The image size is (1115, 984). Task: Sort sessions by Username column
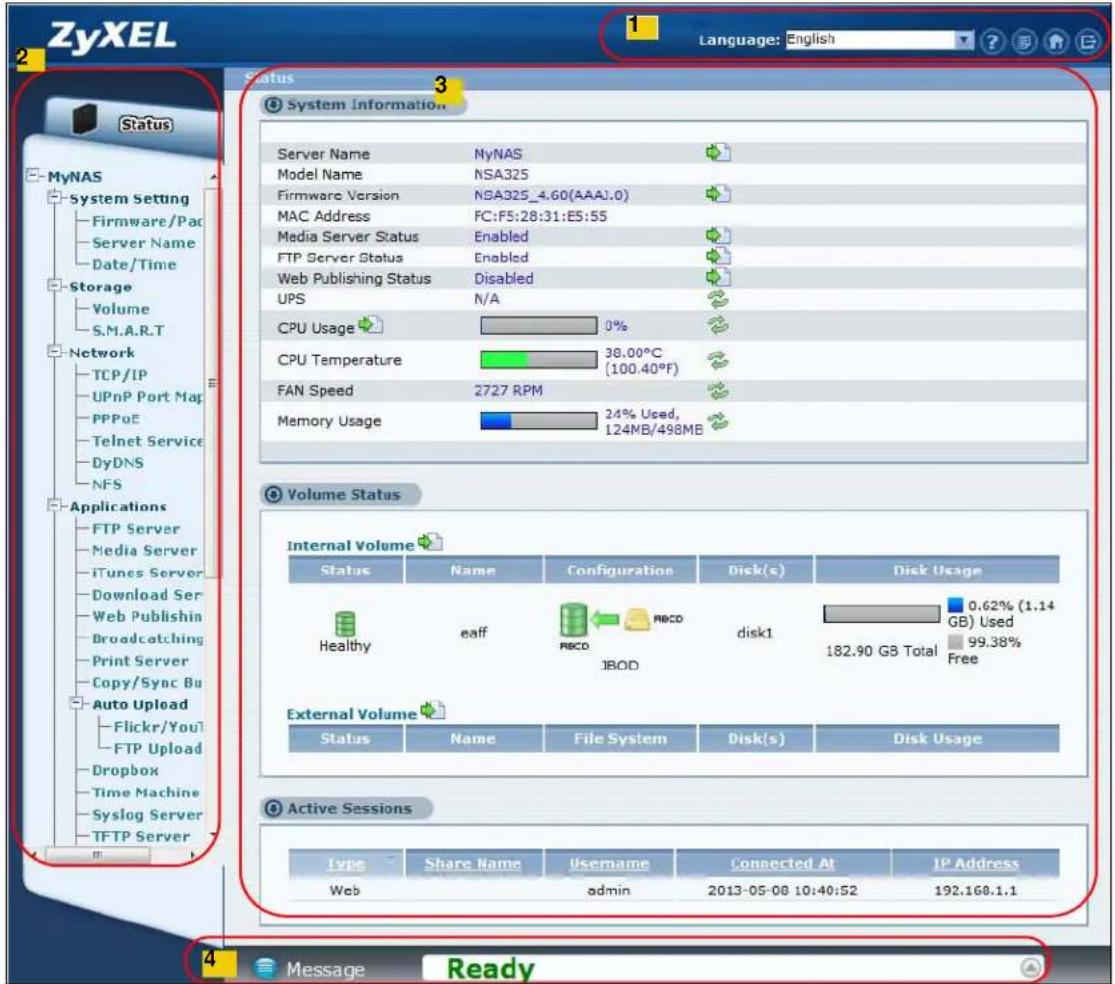[x=609, y=863]
